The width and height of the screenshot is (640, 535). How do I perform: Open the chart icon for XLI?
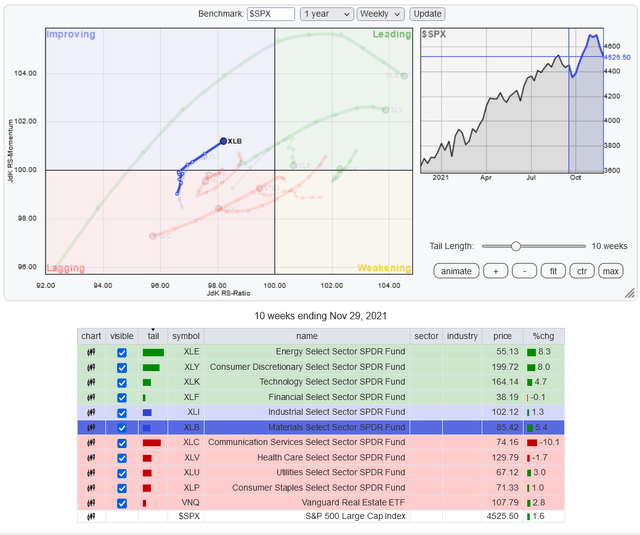tap(91, 413)
